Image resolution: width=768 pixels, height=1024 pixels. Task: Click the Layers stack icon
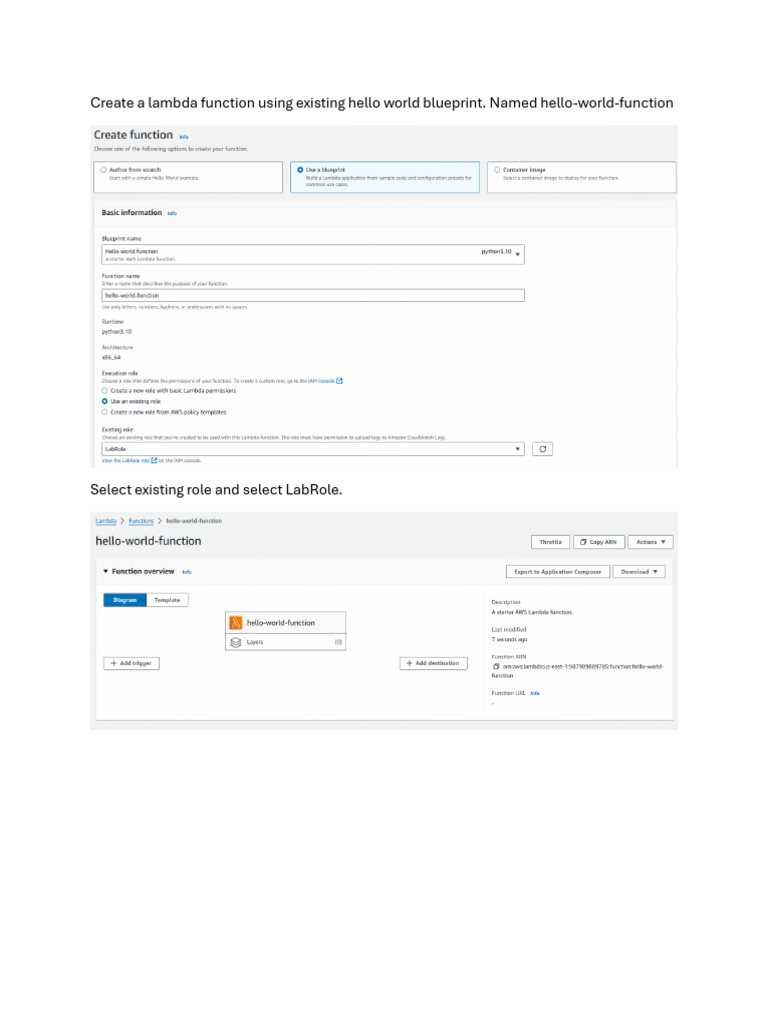click(236, 642)
